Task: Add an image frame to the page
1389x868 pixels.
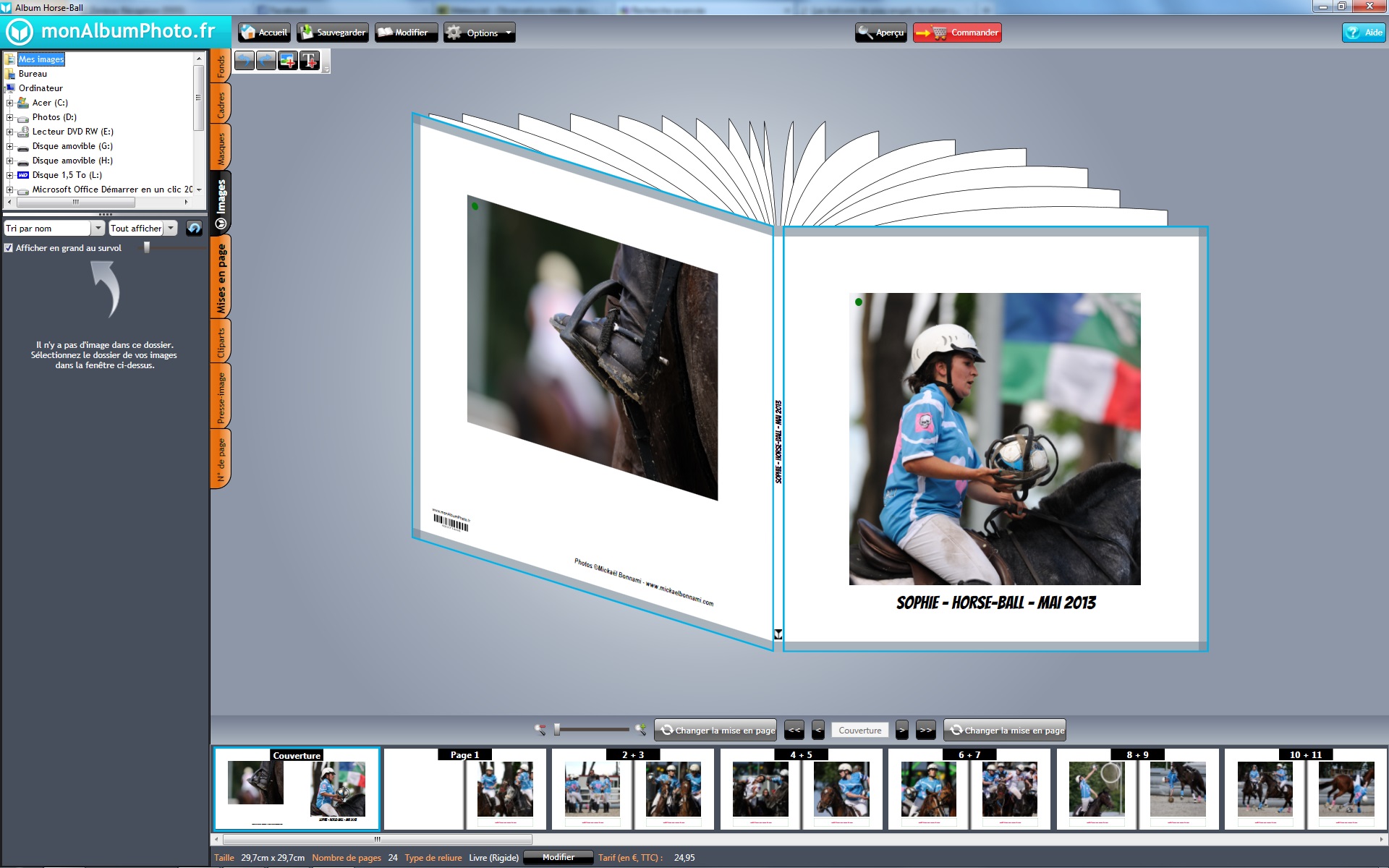Action: (288, 61)
